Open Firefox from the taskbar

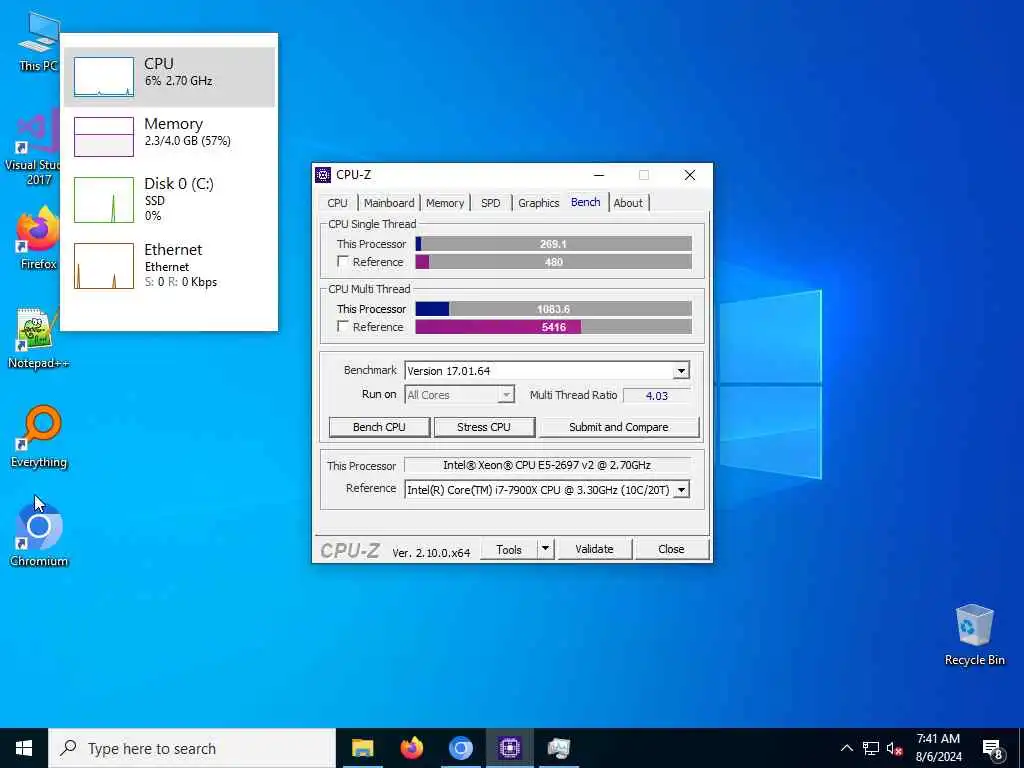point(411,748)
